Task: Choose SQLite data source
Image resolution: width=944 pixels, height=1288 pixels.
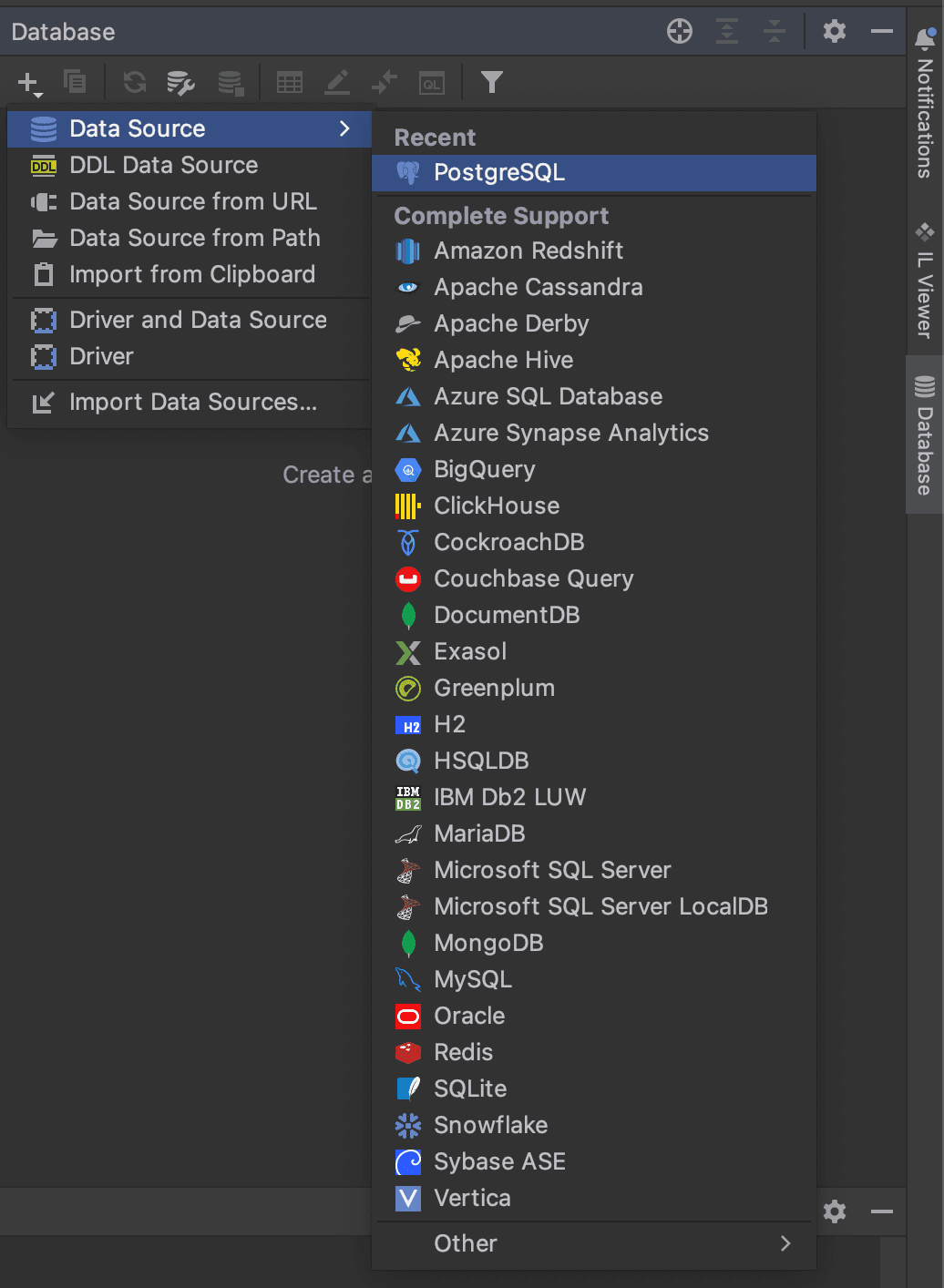Action: 594,1089
